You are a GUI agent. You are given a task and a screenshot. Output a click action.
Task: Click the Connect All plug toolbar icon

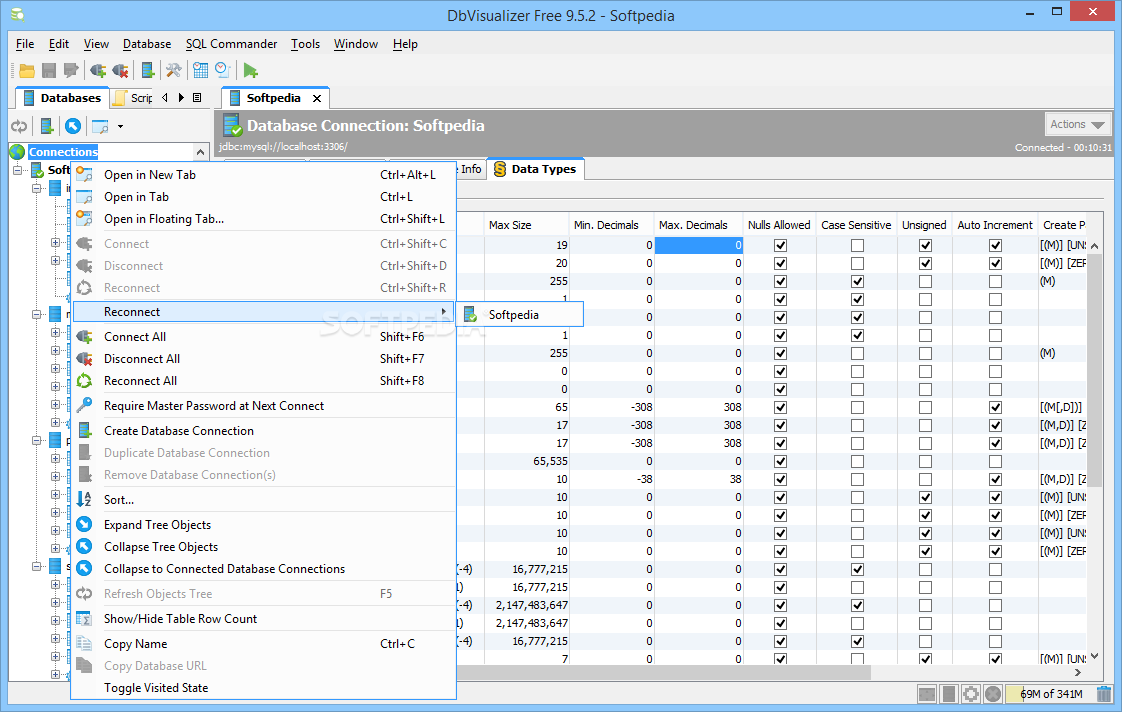pyautogui.click(x=98, y=70)
